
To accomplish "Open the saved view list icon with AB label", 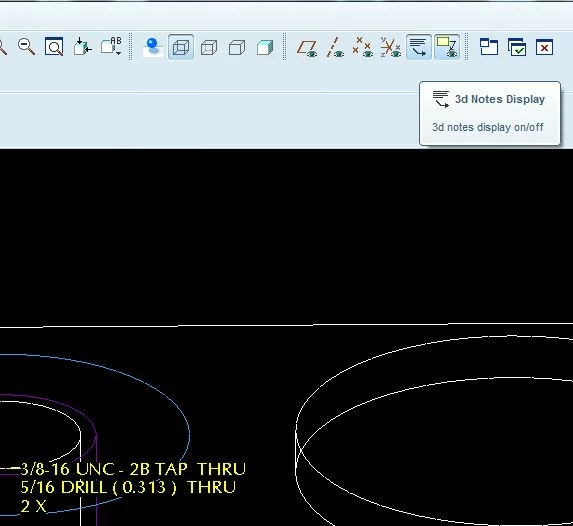I will [111, 47].
